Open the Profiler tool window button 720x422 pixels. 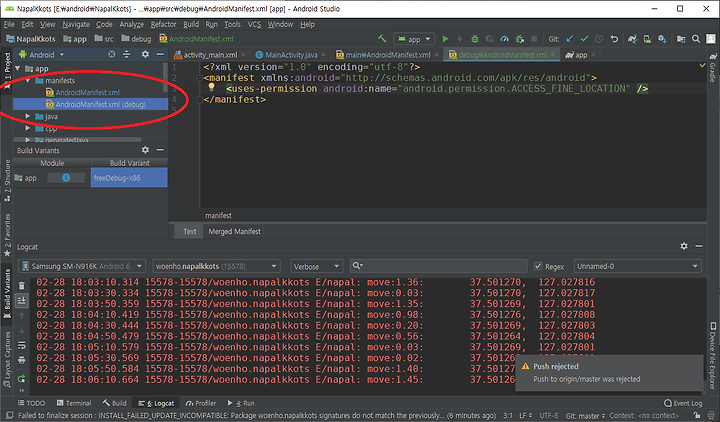click(201, 403)
